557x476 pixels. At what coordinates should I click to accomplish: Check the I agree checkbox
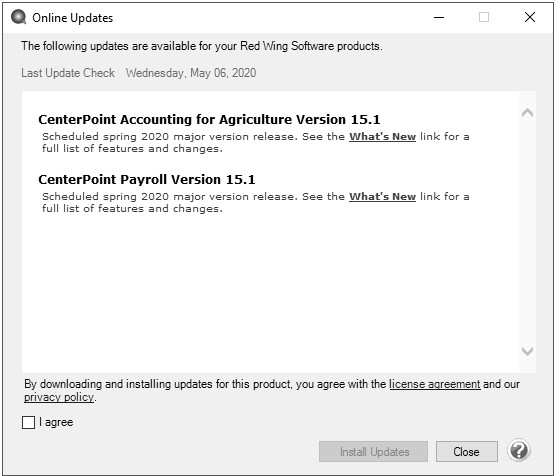click(28, 422)
